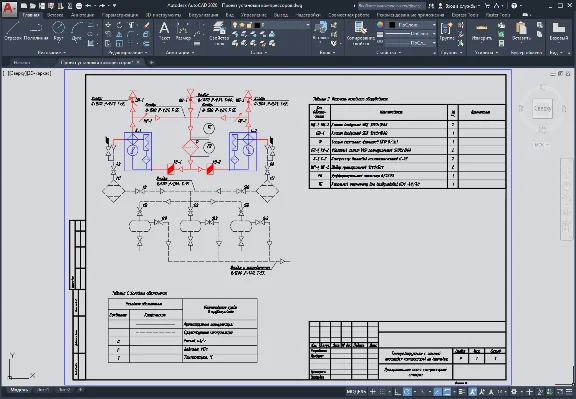Click the Модель layout tab
This screenshot has height=399, width=576.
19,390
